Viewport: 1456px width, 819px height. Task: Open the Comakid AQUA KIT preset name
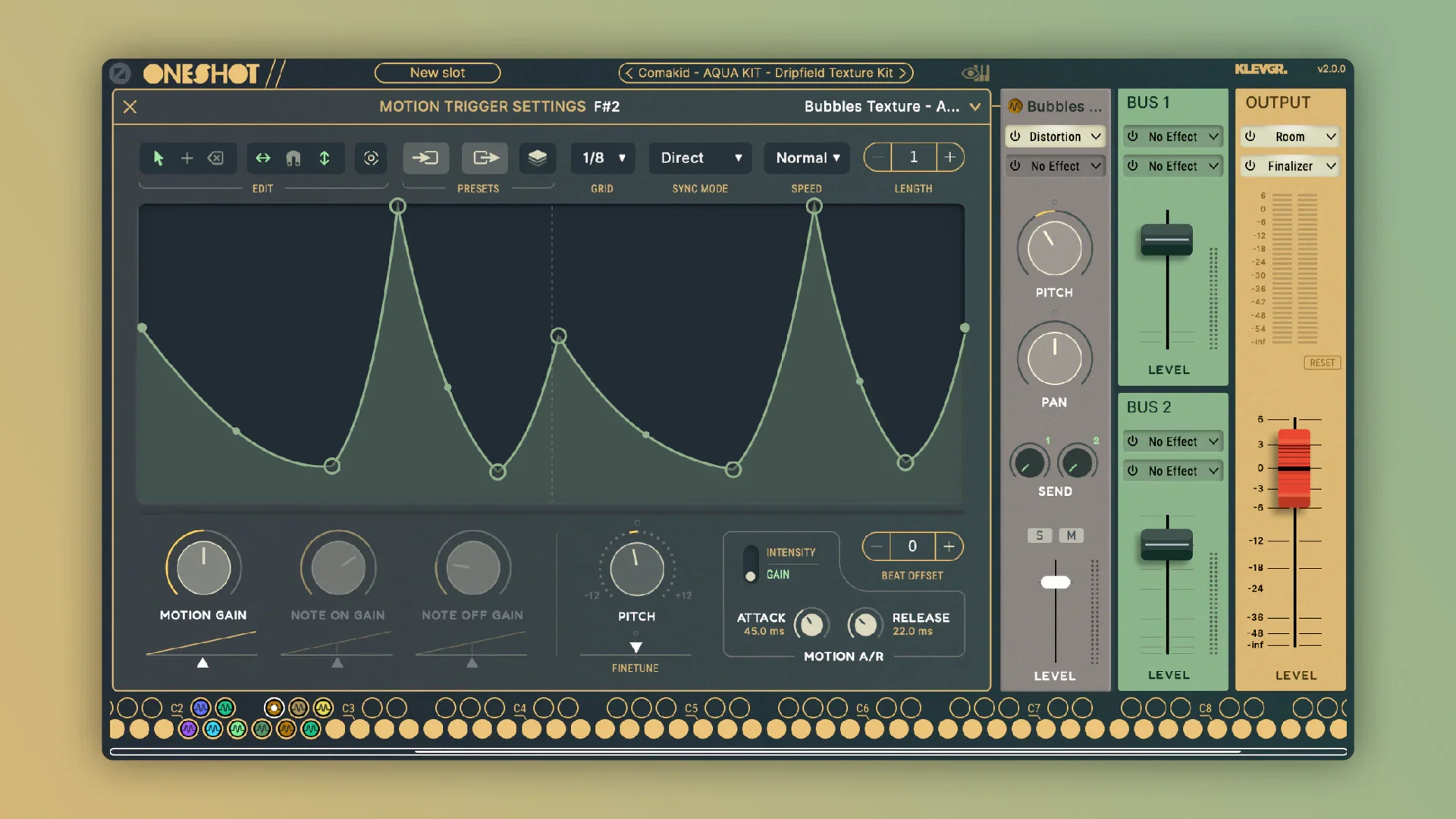(765, 73)
